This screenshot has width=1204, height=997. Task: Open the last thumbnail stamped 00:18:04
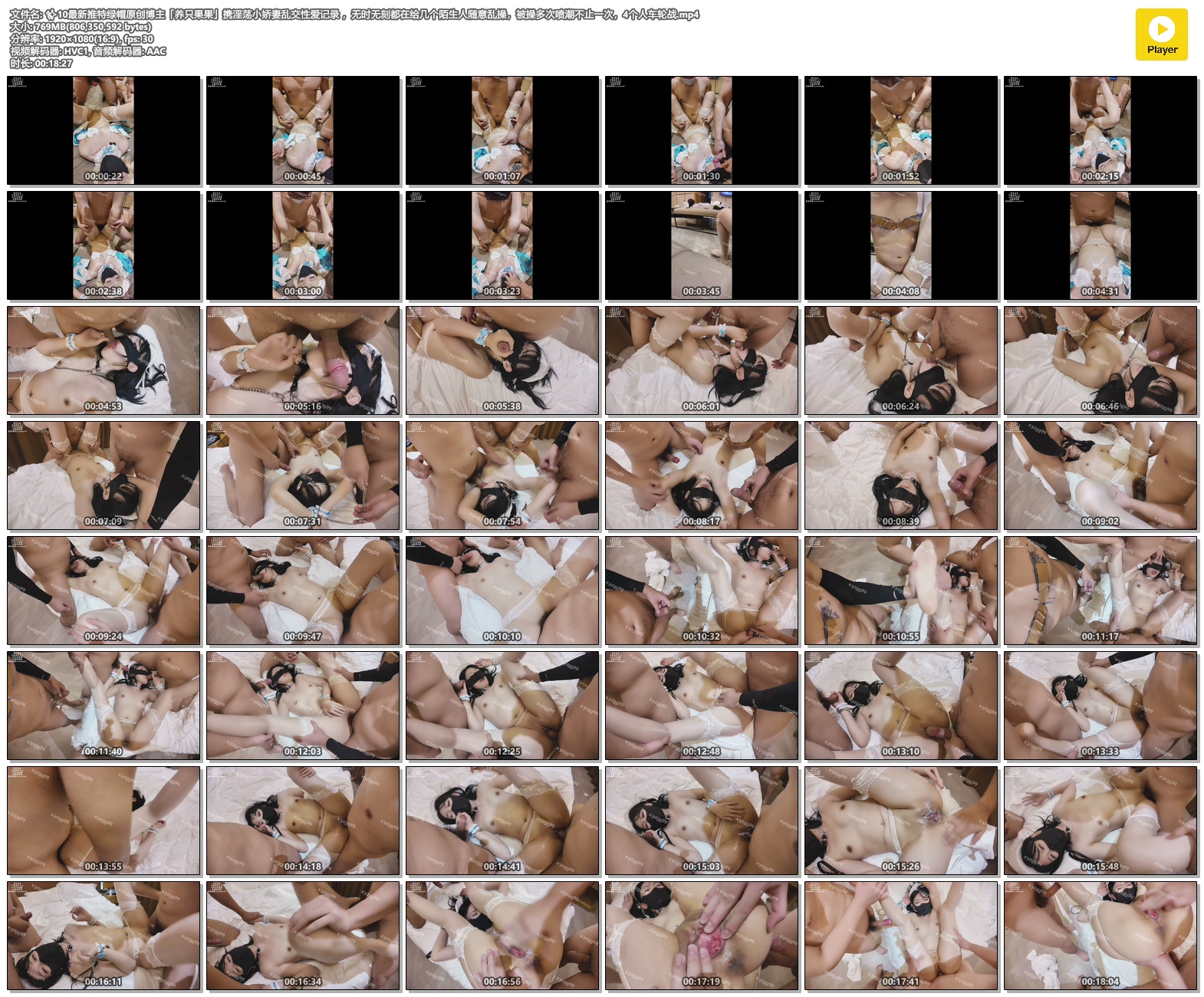pos(1100,936)
